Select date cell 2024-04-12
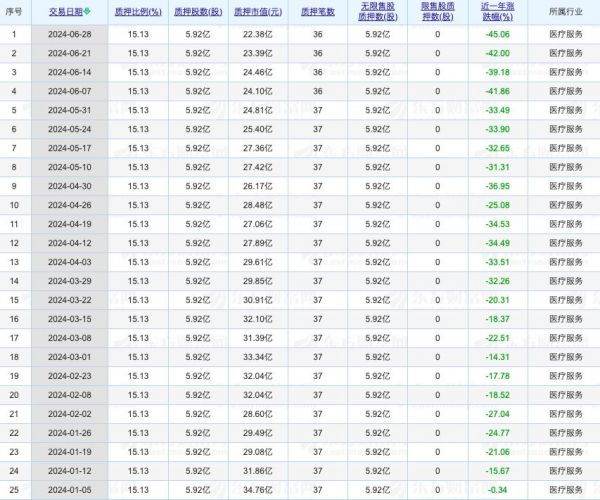The height and width of the screenshot is (500, 600). (70, 243)
